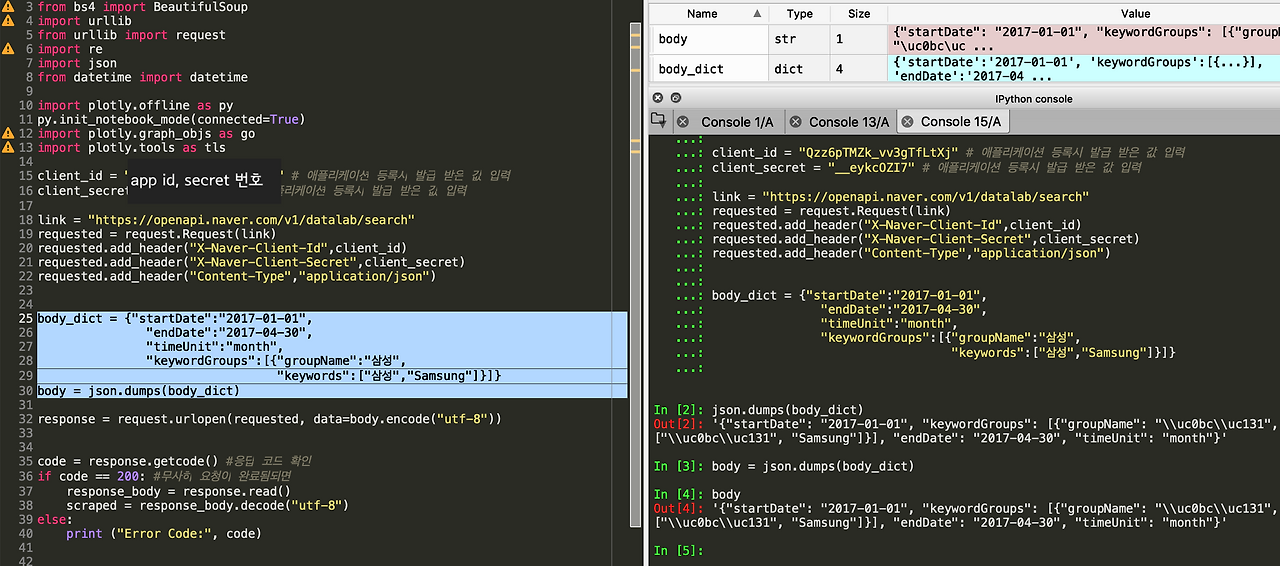Click the editor line adding the Content-Type header
Image resolution: width=1280 pixels, height=566 pixels.
(237, 276)
